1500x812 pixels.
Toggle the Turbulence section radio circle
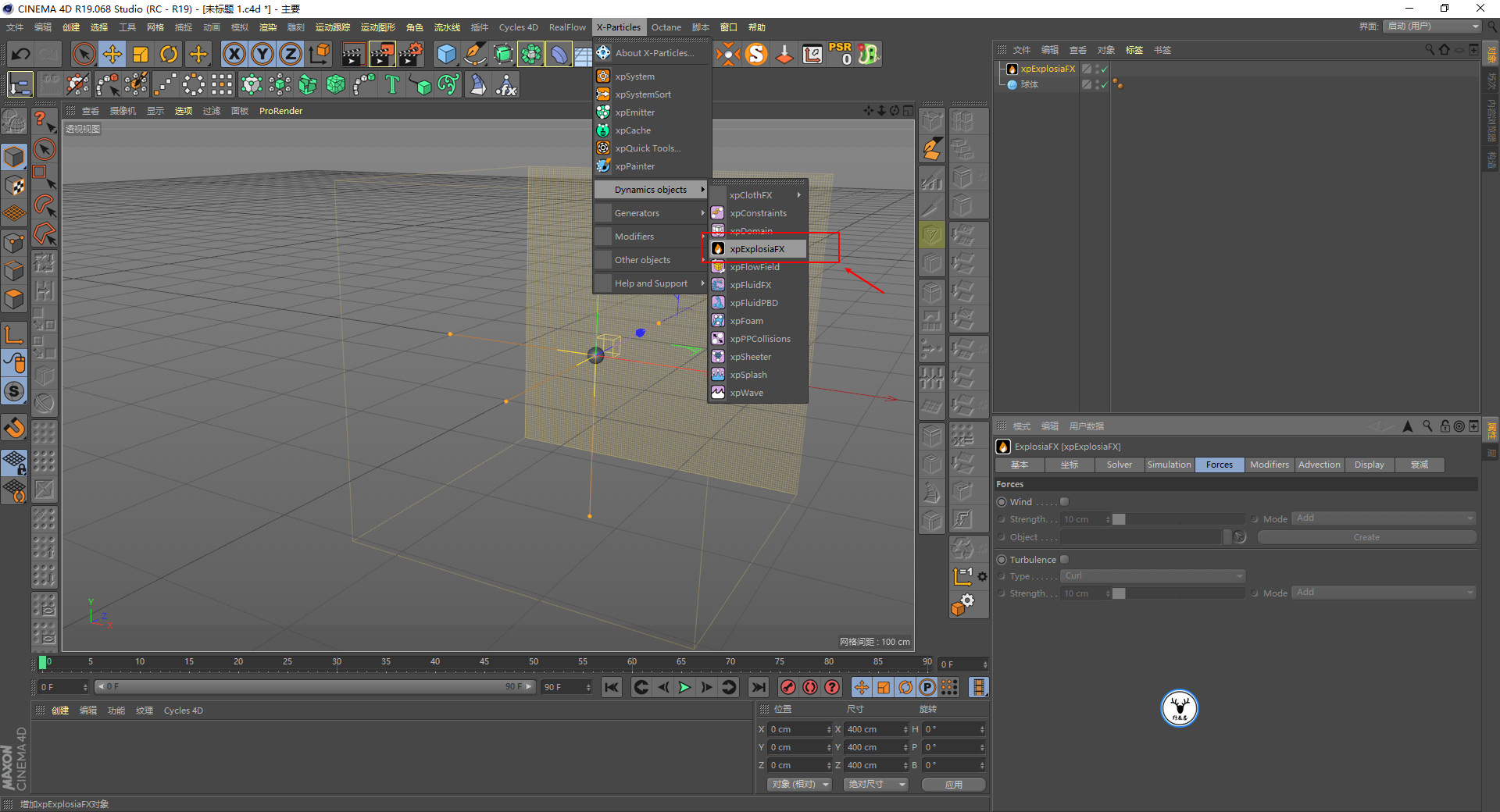pos(1002,560)
